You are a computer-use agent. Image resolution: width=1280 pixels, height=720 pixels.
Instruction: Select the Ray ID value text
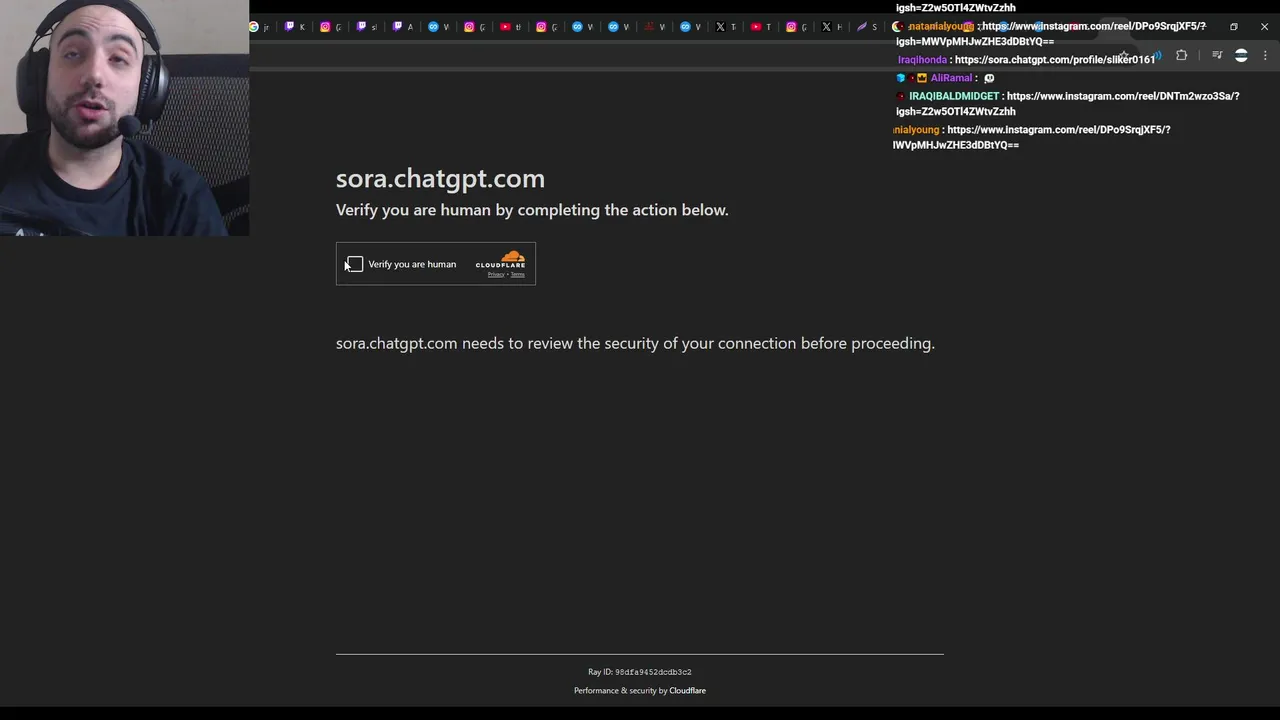(x=653, y=672)
